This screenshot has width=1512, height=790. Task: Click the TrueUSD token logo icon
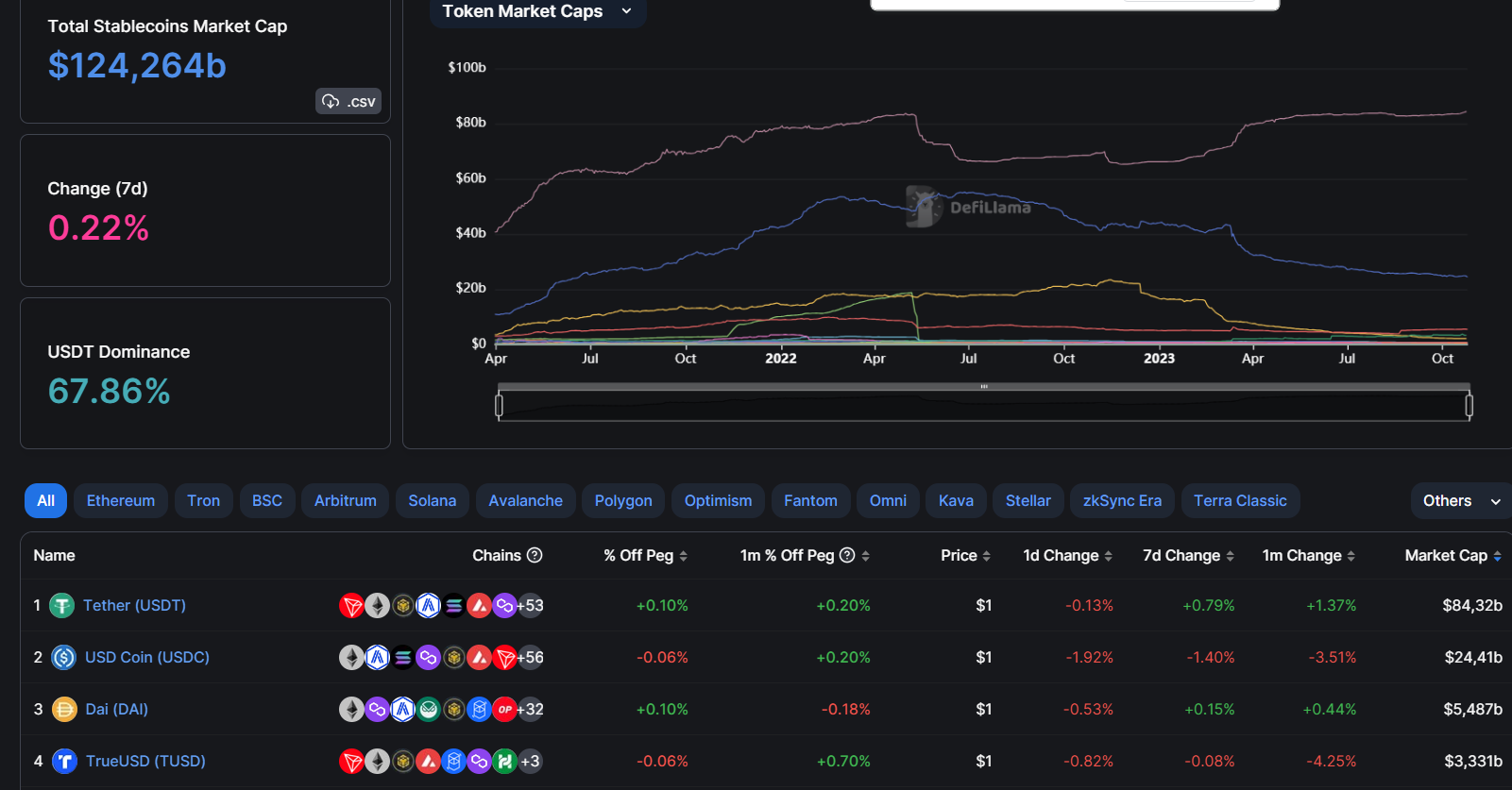click(64, 761)
